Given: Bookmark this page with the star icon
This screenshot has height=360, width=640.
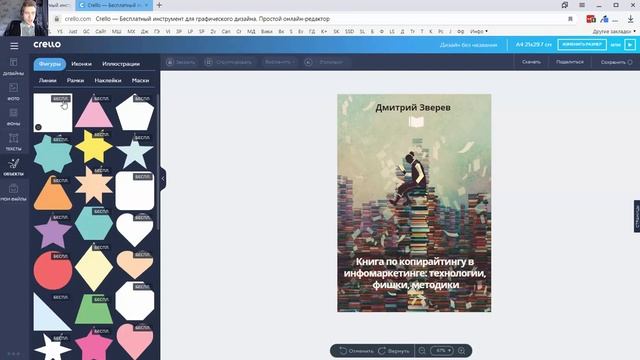Looking at the screenshot, I should pyautogui.click(x=570, y=19).
